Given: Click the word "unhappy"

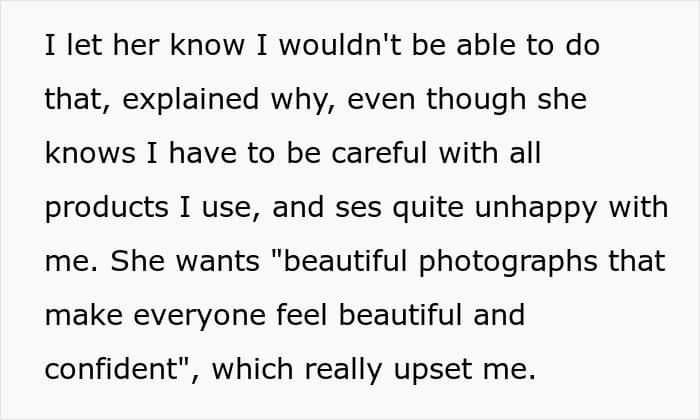Looking at the screenshot, I should pos(536,209).
